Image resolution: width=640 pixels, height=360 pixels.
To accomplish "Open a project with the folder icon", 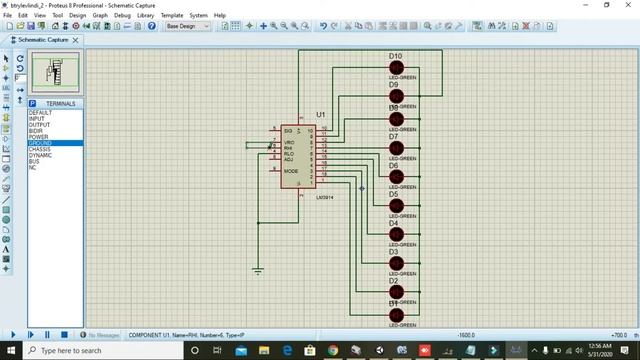I will [x=20, y=26].
